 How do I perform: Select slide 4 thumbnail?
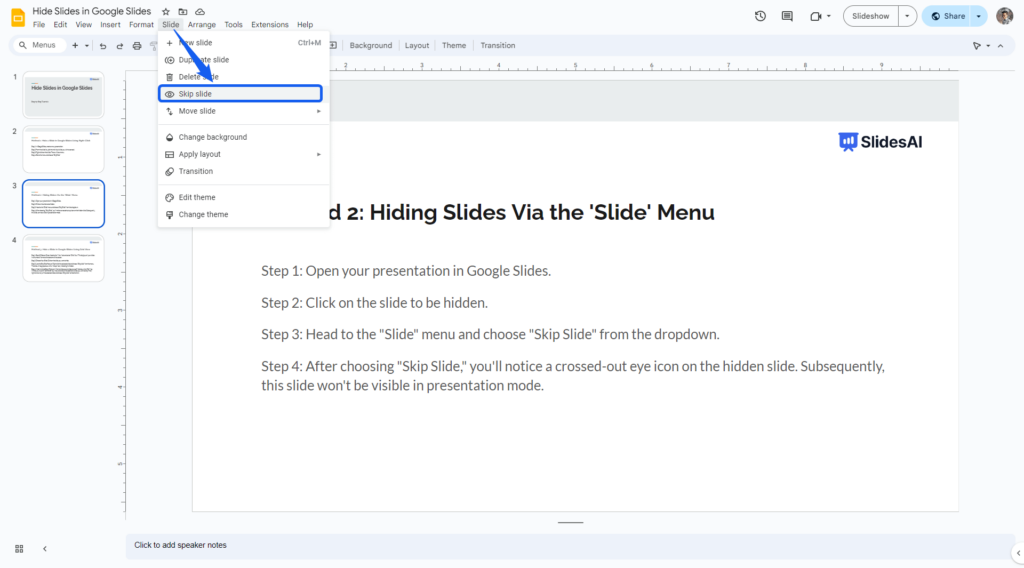63,259
